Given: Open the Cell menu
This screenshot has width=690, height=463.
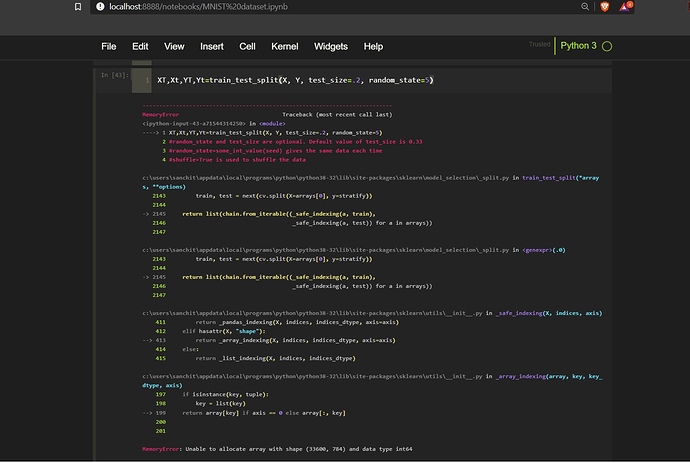Looking at the screenshot, I should [248, 47].
